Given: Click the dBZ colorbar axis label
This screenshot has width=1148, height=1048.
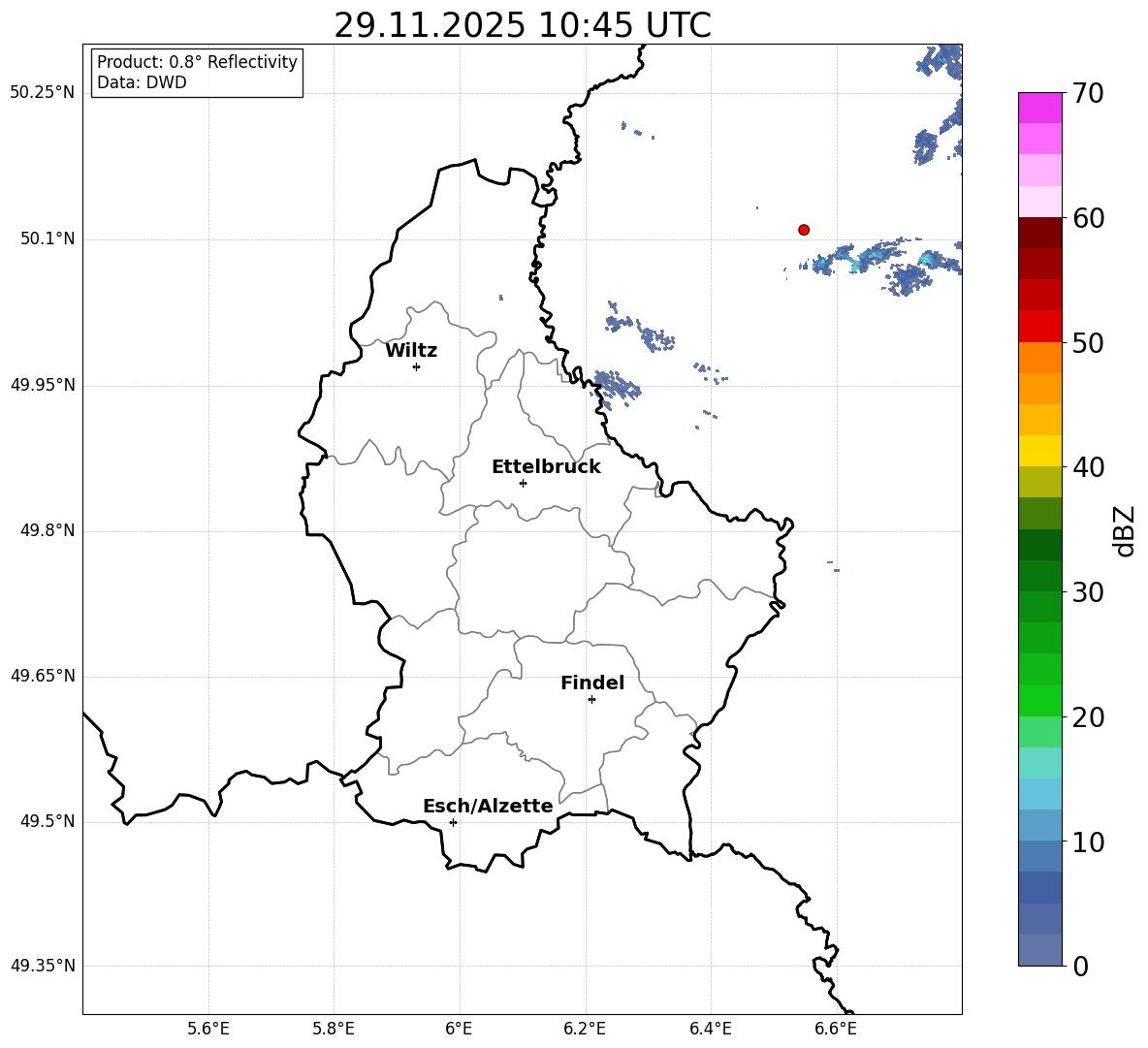Looking at the screenshot, I should 1124,530.
